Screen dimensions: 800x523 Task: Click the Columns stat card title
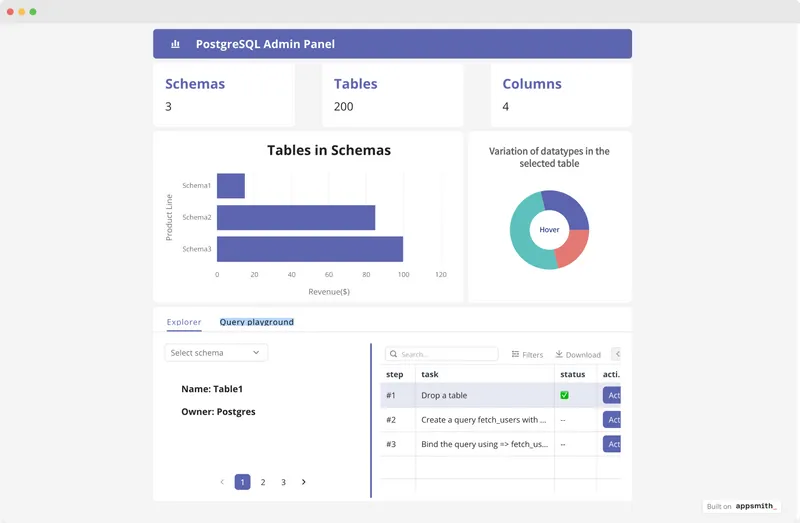pyautogui.click(x=532, y=84)
